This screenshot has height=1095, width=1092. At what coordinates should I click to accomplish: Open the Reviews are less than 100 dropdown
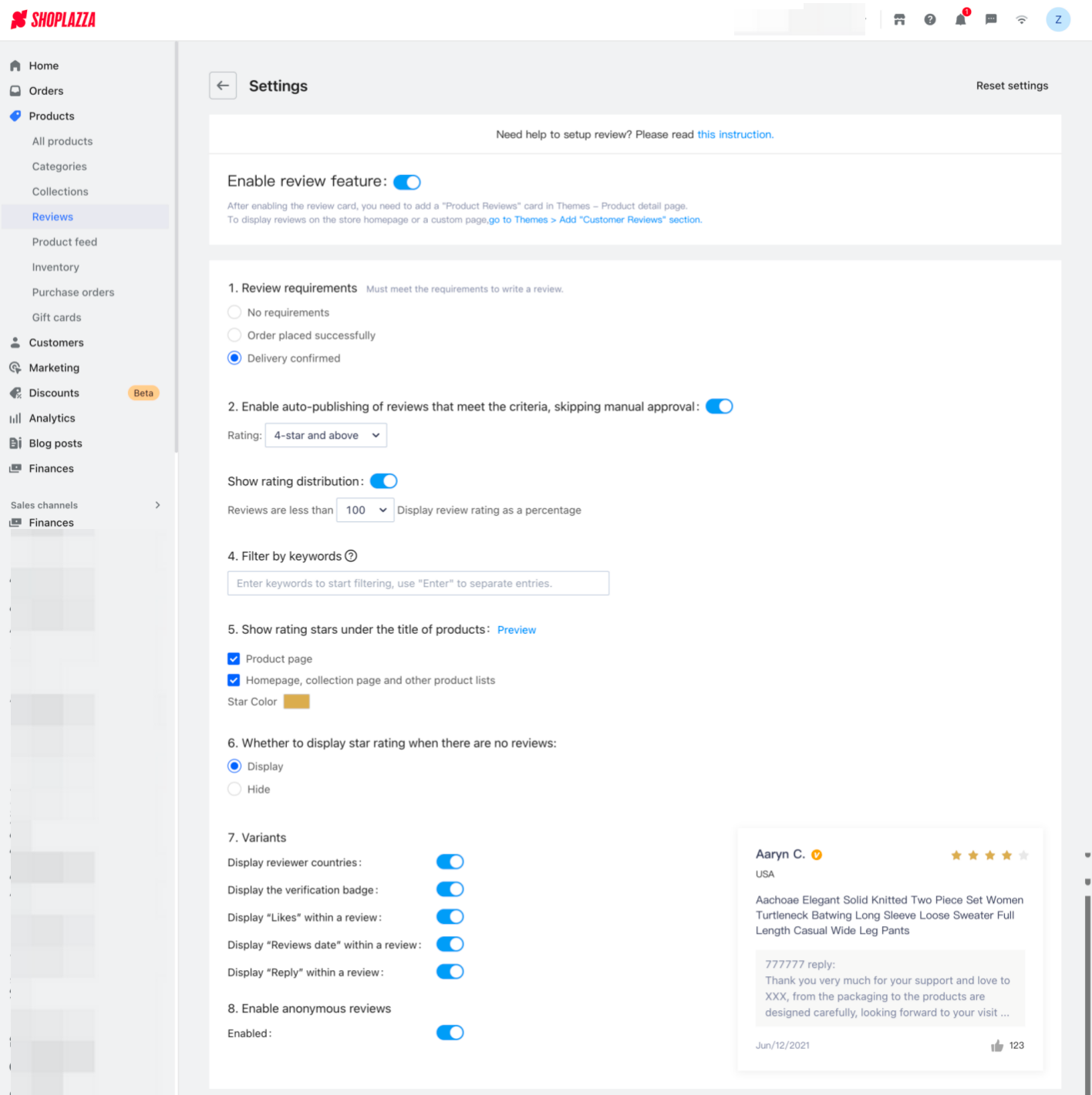pyautogui.click(x=366, y=510)
